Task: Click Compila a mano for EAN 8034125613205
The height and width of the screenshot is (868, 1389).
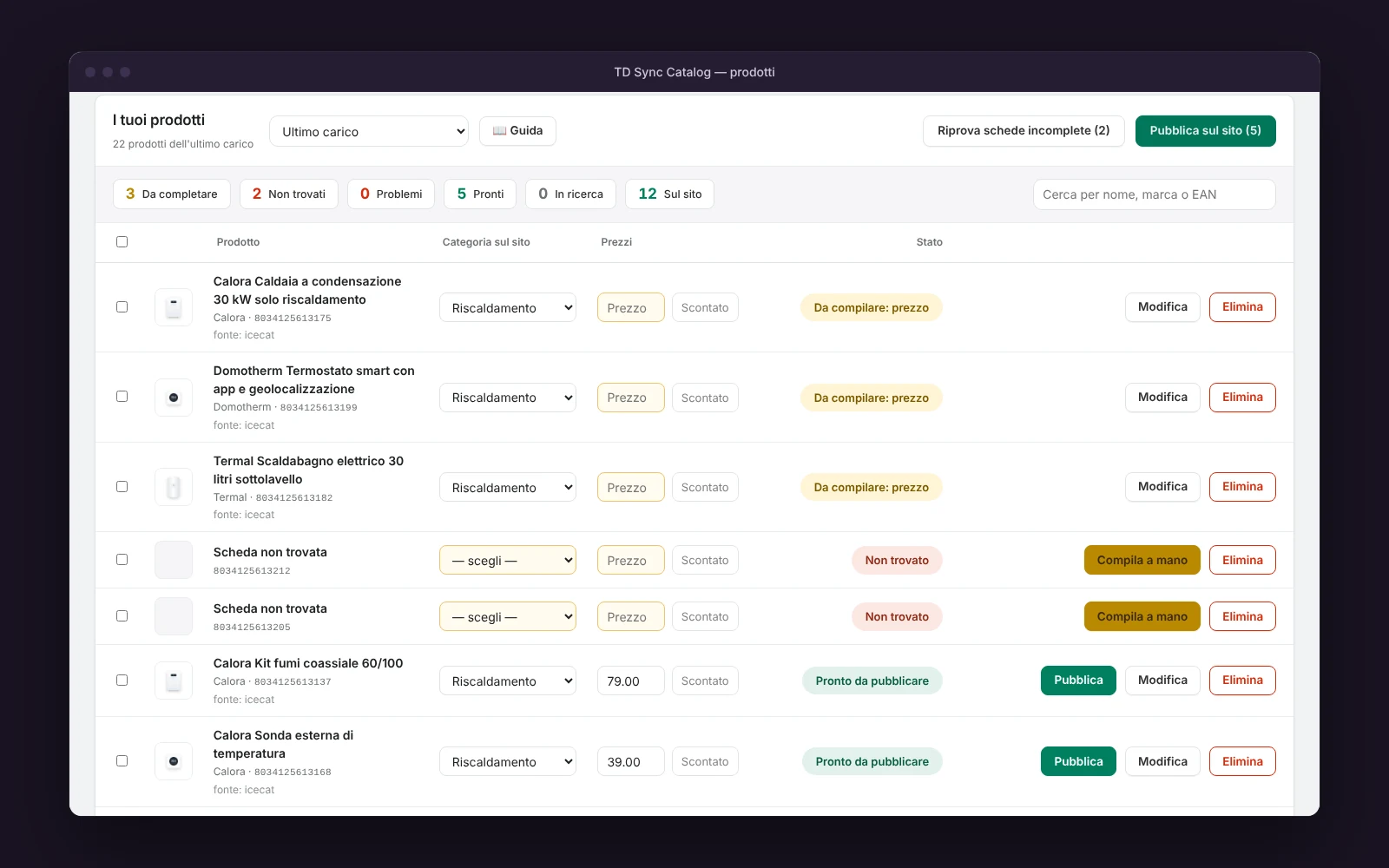Action: (1142, 616)
